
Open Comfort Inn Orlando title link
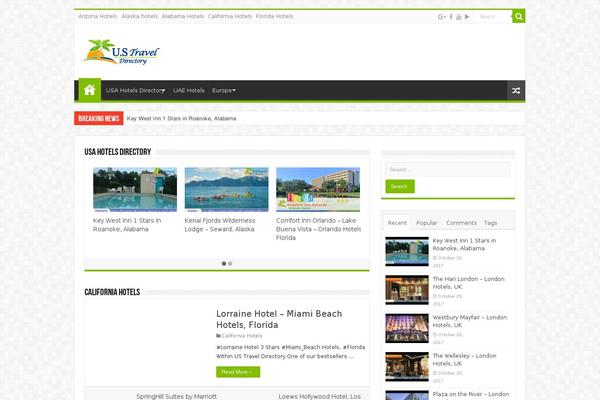point(318,229)
